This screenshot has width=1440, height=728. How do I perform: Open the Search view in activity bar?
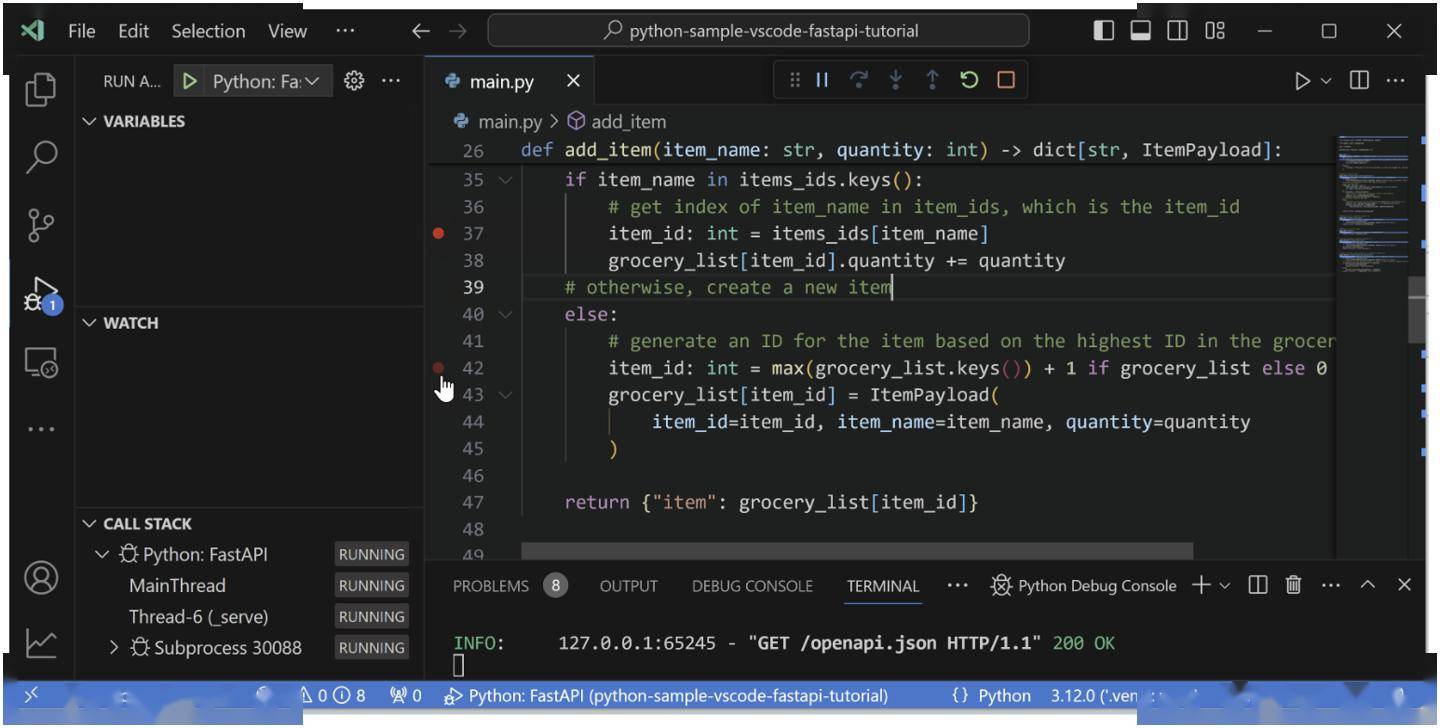(40, 156)
